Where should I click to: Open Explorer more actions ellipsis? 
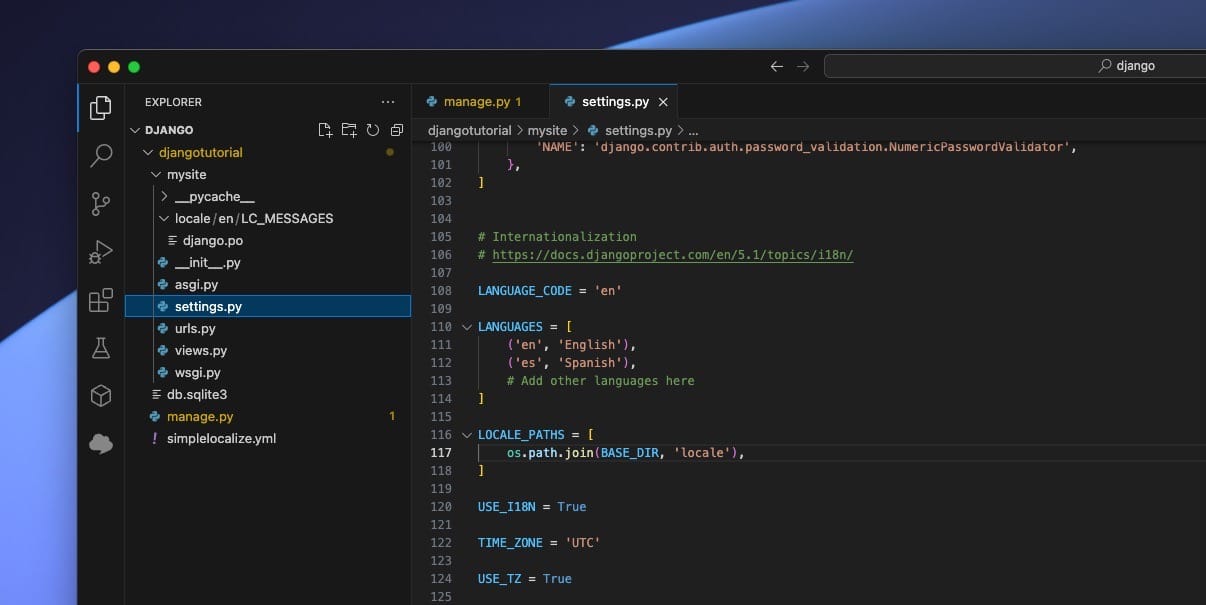(x=388, y=102)
